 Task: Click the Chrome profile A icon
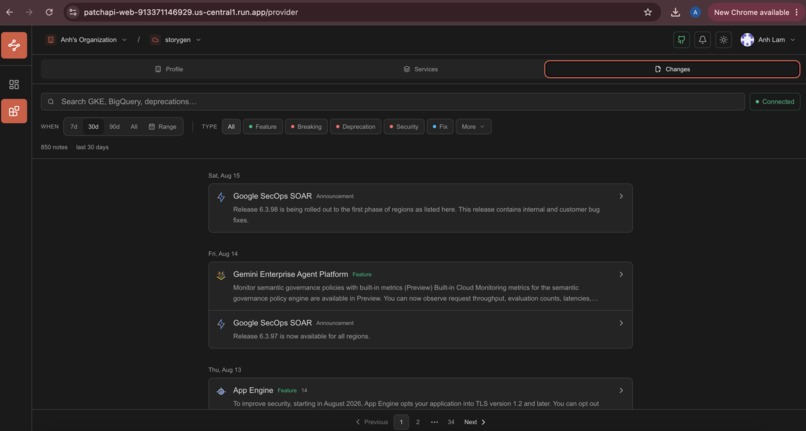[x=695, y=12]
